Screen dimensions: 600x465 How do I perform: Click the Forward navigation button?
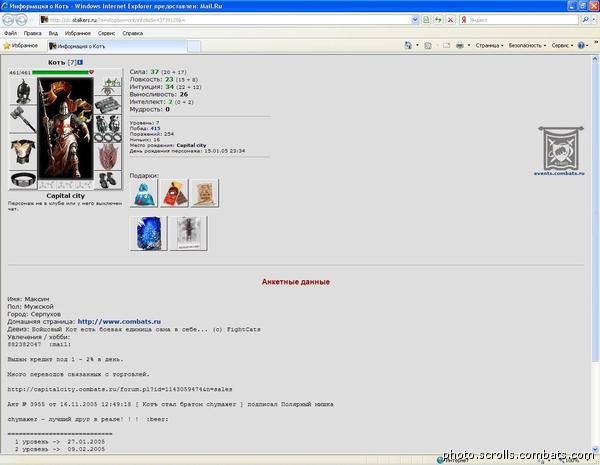(x=22, y=20)
